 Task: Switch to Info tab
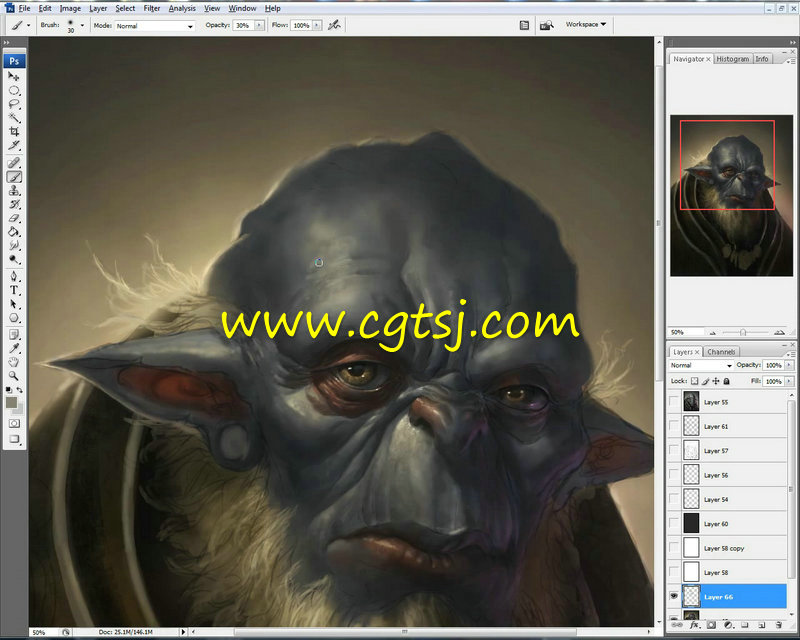click(x=762, y=59)
